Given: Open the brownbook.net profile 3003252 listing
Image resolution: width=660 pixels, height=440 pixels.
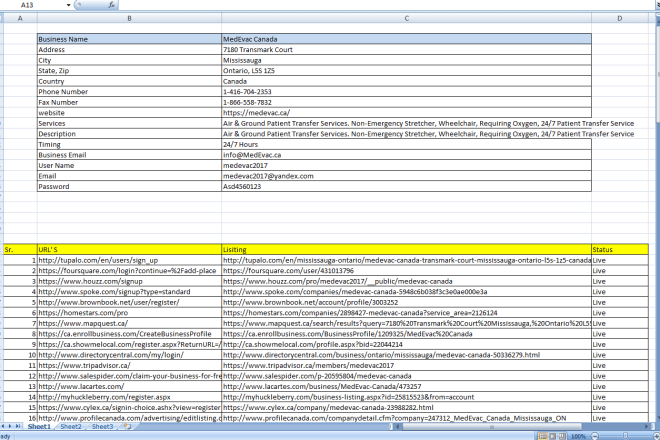Looking at the screenshot, I should click(310, 302).
